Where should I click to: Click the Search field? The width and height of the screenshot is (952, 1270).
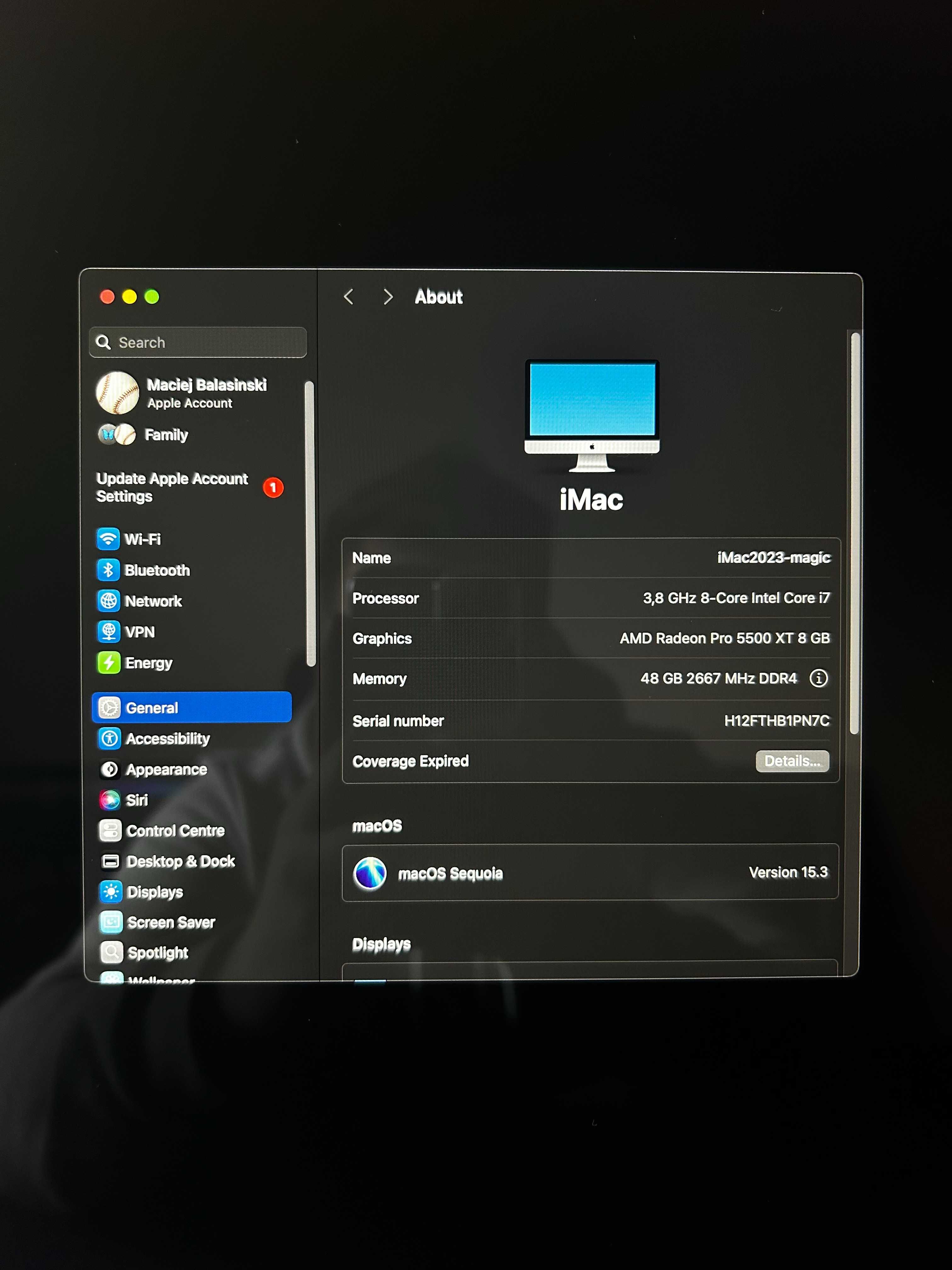tap(198, 342)
